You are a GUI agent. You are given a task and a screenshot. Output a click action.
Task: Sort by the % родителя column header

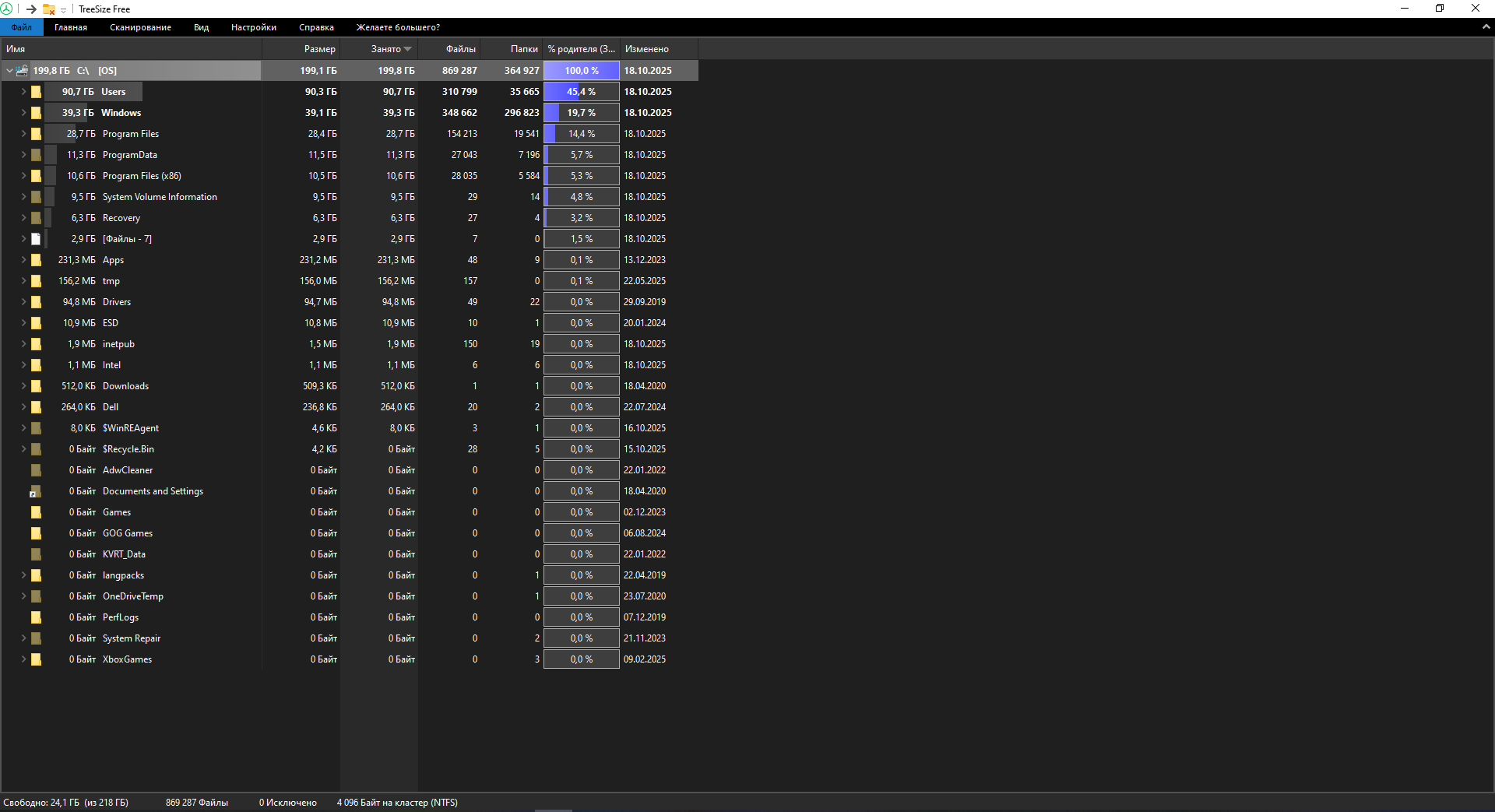click(x=582, y=49)
